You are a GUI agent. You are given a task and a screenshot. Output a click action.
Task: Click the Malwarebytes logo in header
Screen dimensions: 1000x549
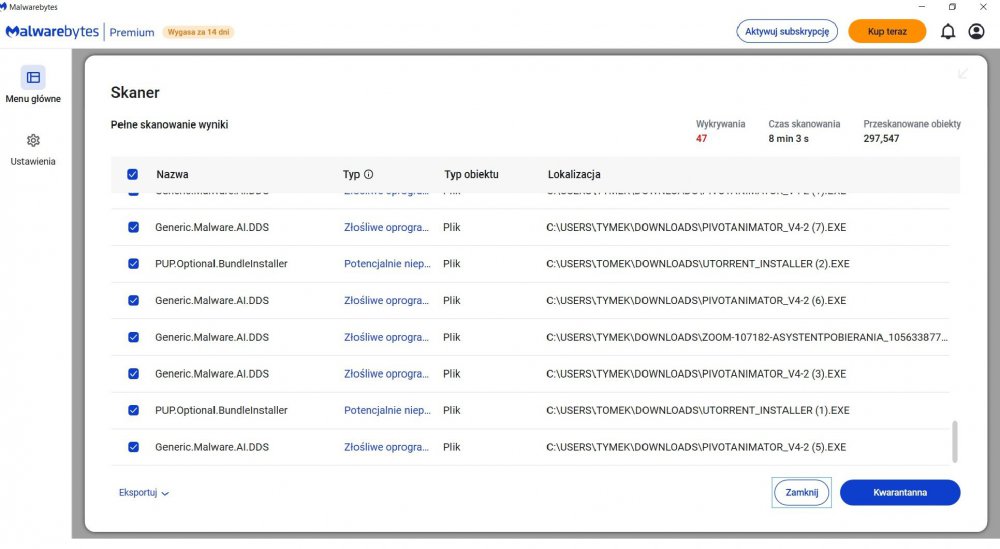[52, 32]
